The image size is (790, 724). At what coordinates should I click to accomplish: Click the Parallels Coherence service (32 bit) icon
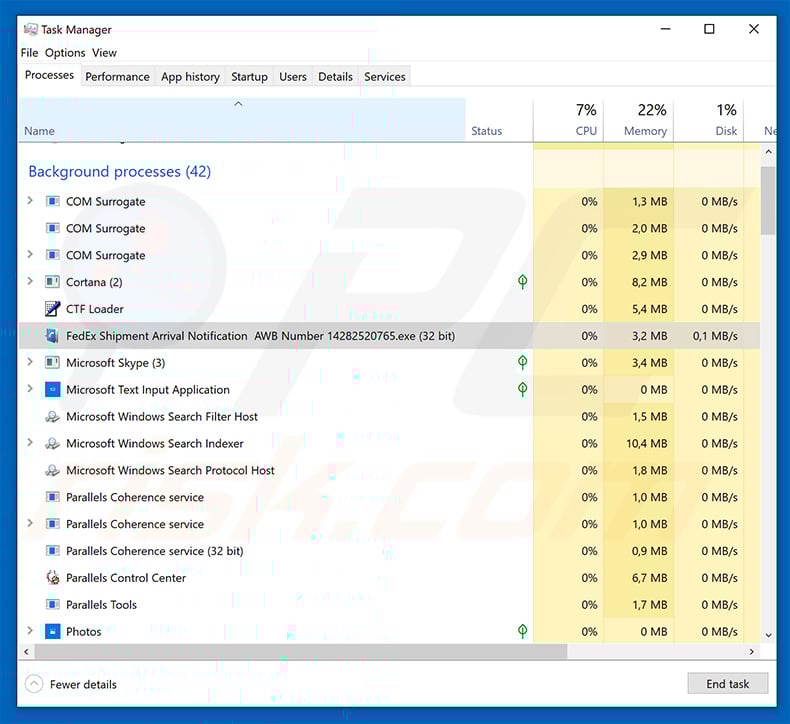point(52,551)
